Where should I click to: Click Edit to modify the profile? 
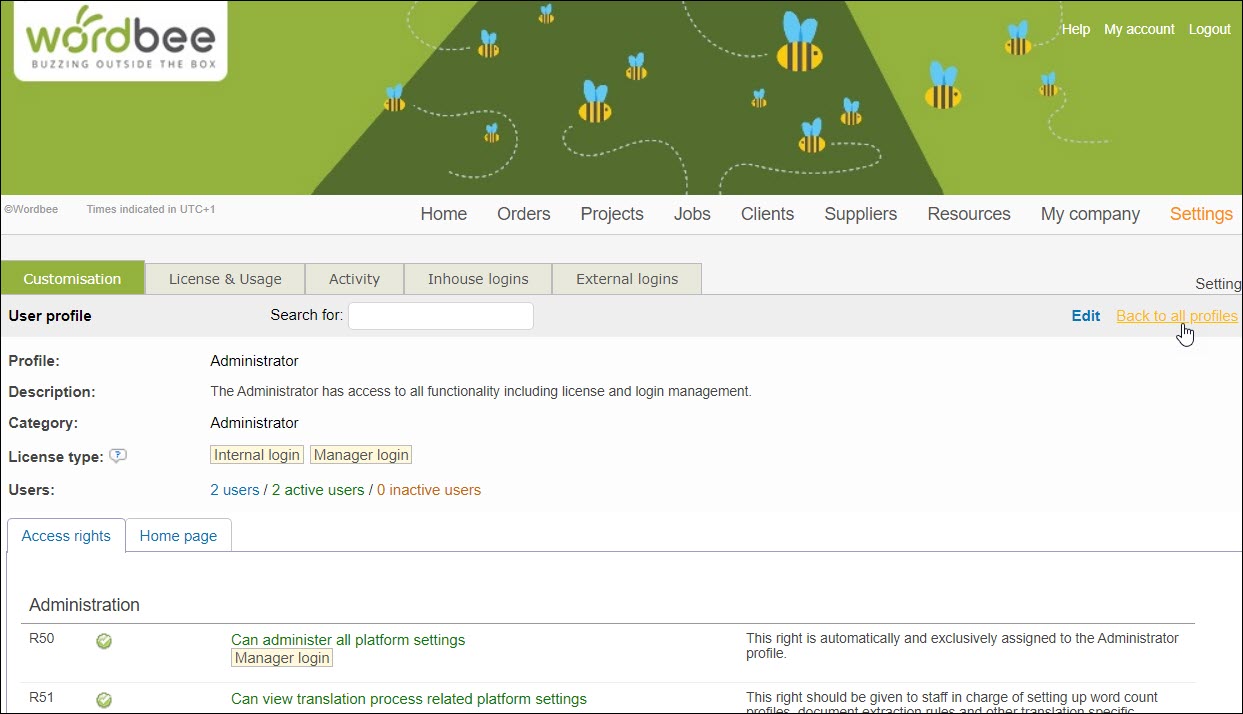[1085, 316]
